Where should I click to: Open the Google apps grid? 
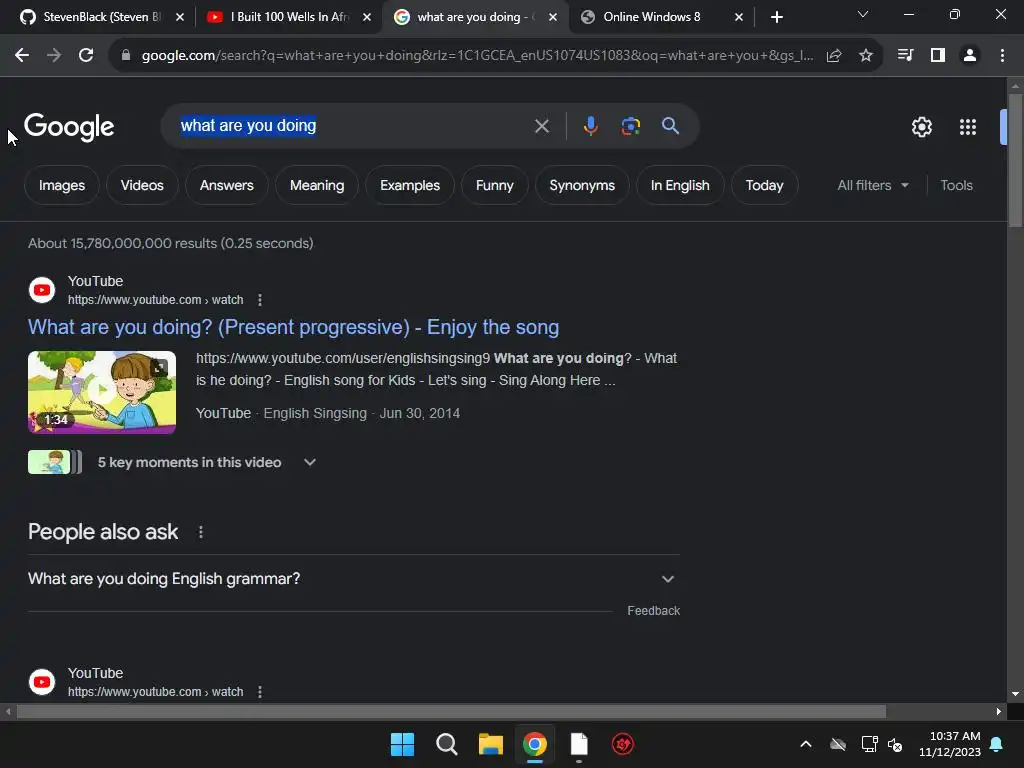point(968,127)
